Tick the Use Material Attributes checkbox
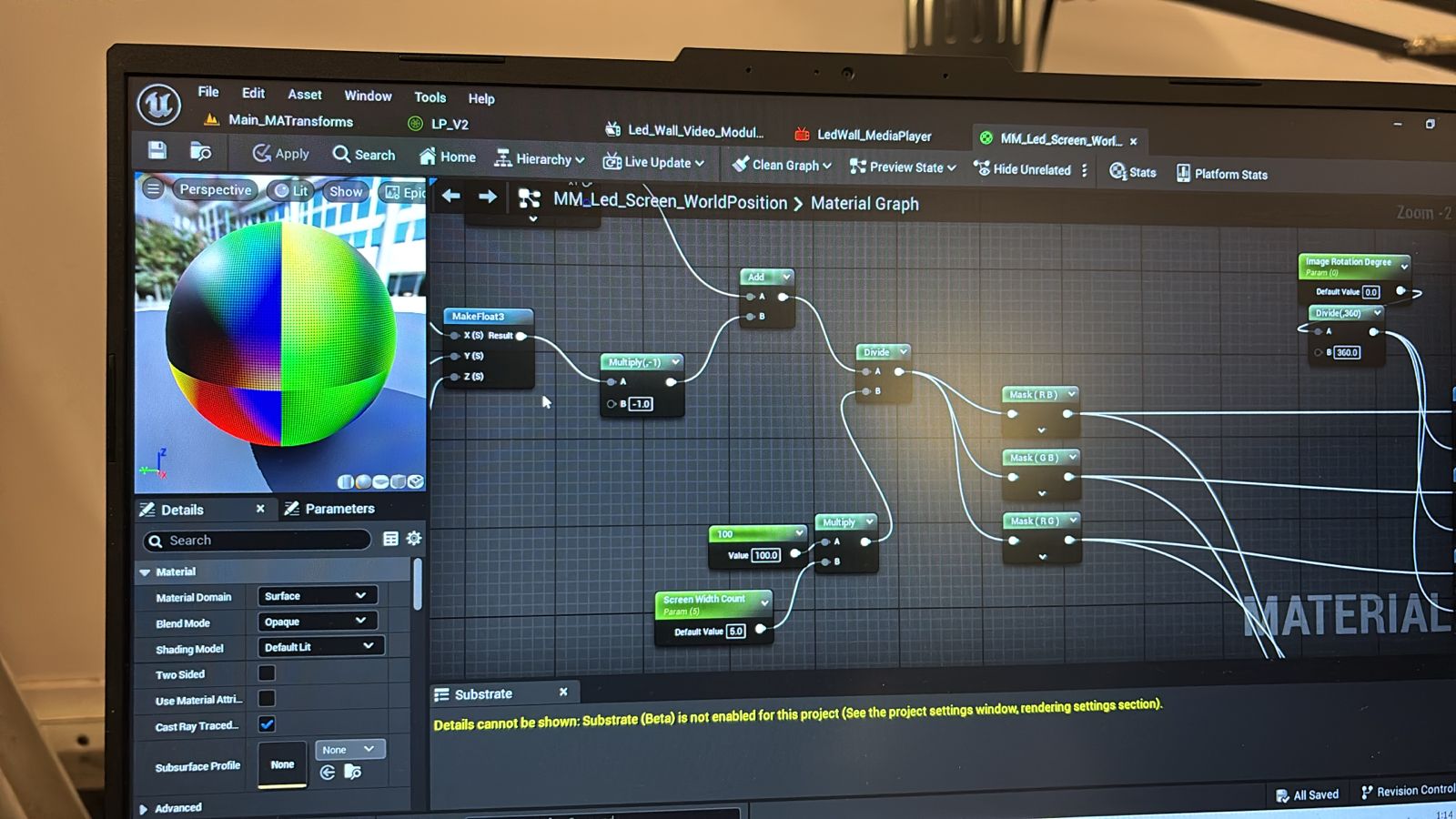 coord(267,698)
